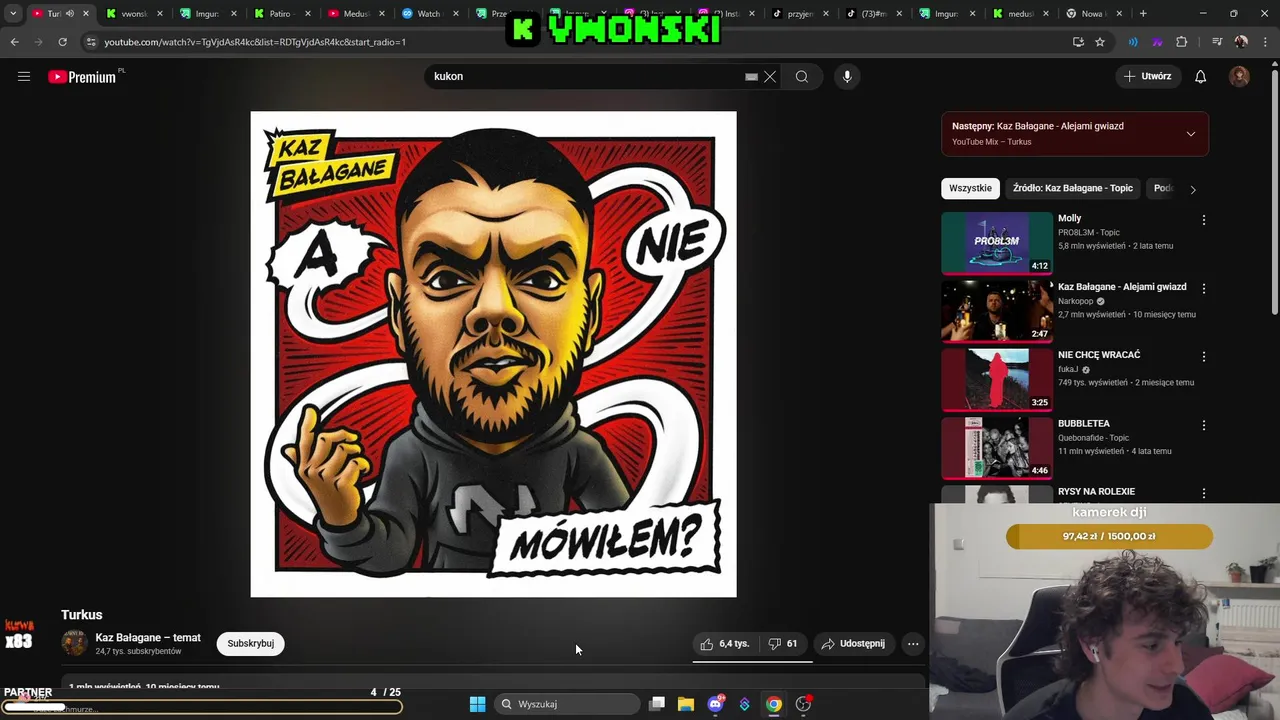Open the on-screen keyboard icon in search box
This screenshot has width=1280, height=720.
pyautogui.click(x=751, y=76)
